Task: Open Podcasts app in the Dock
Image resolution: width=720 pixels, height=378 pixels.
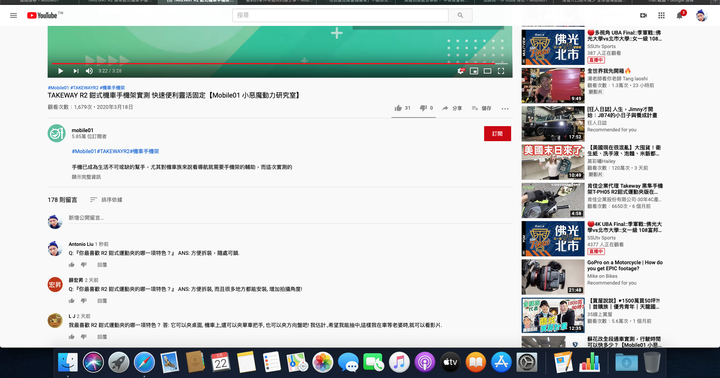Action: pos(425,362)
